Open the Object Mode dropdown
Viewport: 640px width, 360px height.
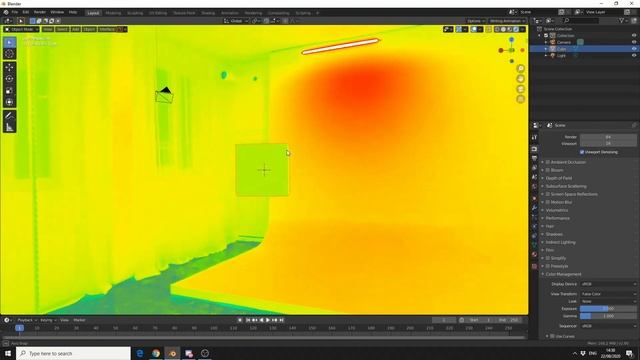coord(21,29)
